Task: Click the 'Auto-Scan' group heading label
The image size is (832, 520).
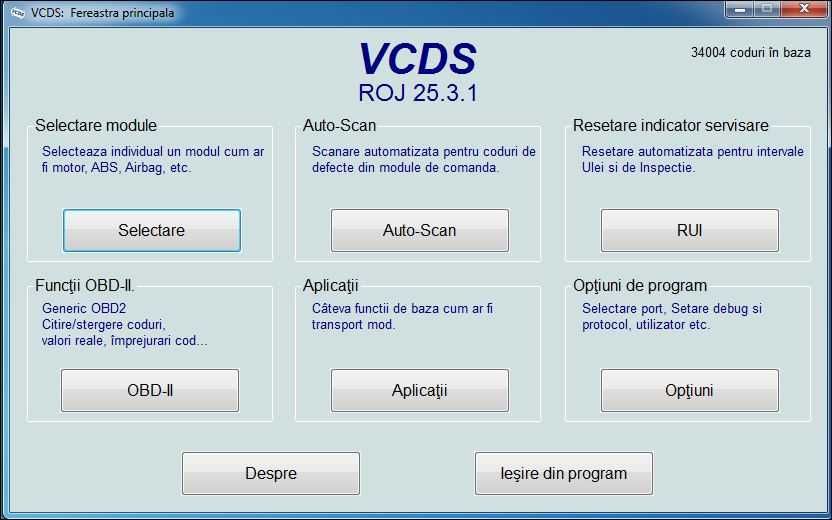Action: tap(340, 125)
